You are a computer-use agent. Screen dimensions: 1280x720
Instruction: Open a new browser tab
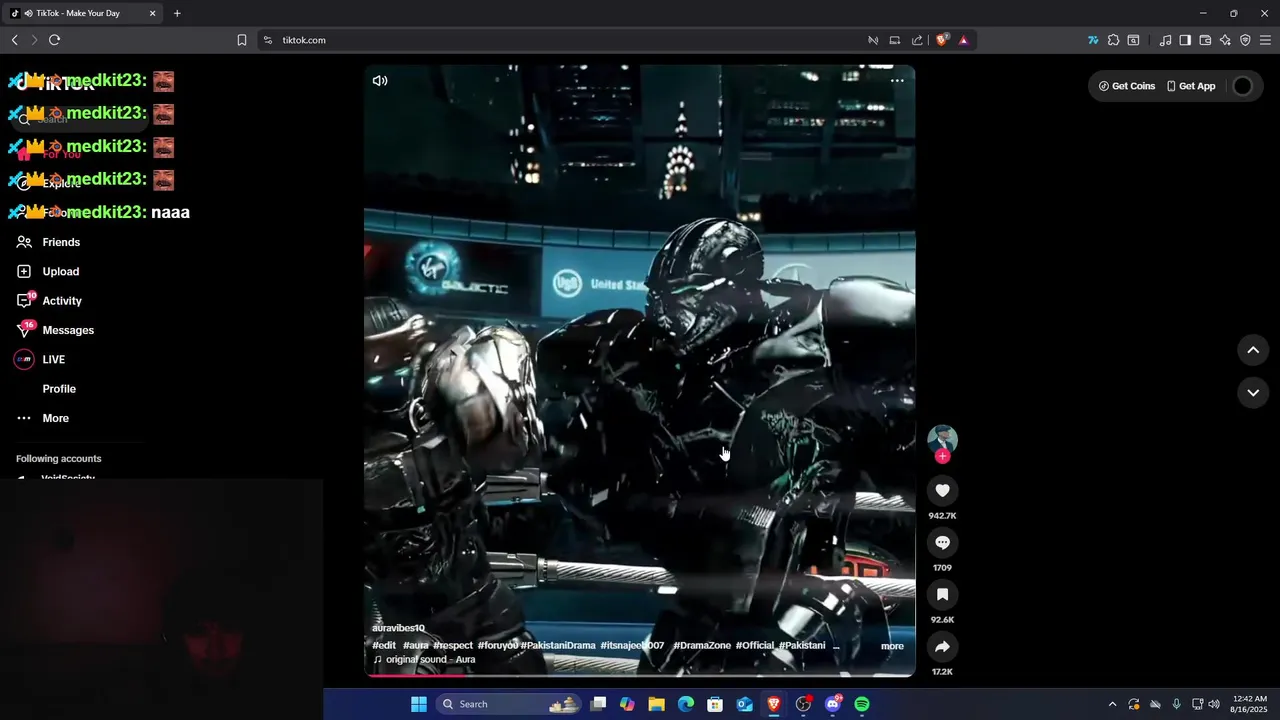(177, 13)
